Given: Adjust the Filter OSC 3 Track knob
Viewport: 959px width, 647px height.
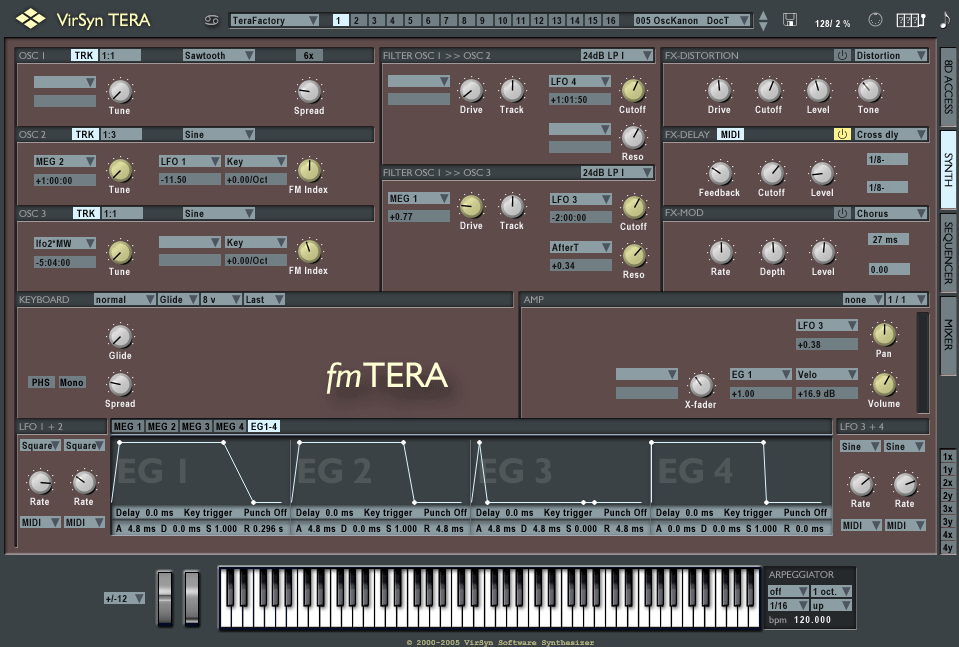Looking at the screenshot, I should (512, 207).
